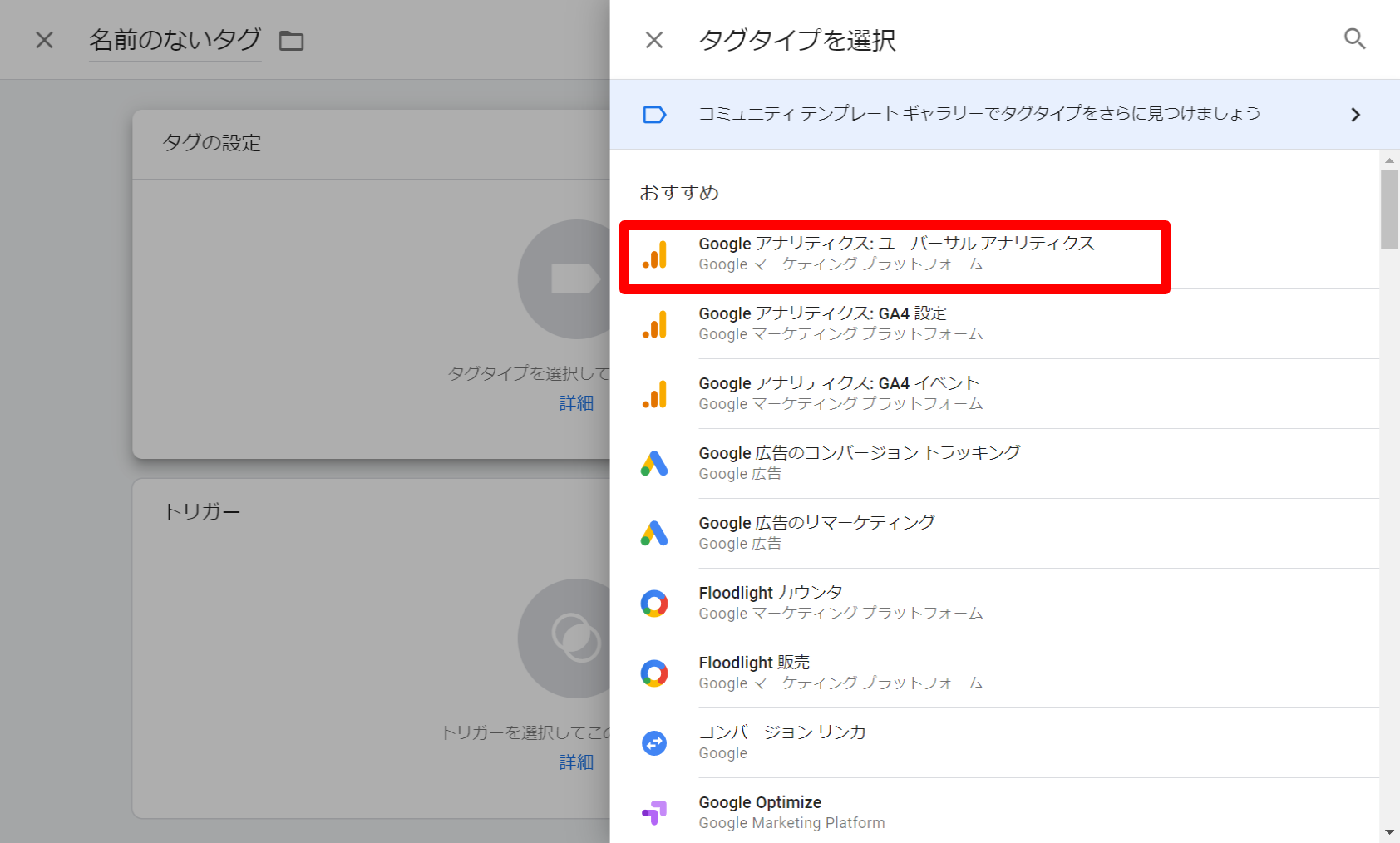Open search in tag type panel

[1355, 39]
